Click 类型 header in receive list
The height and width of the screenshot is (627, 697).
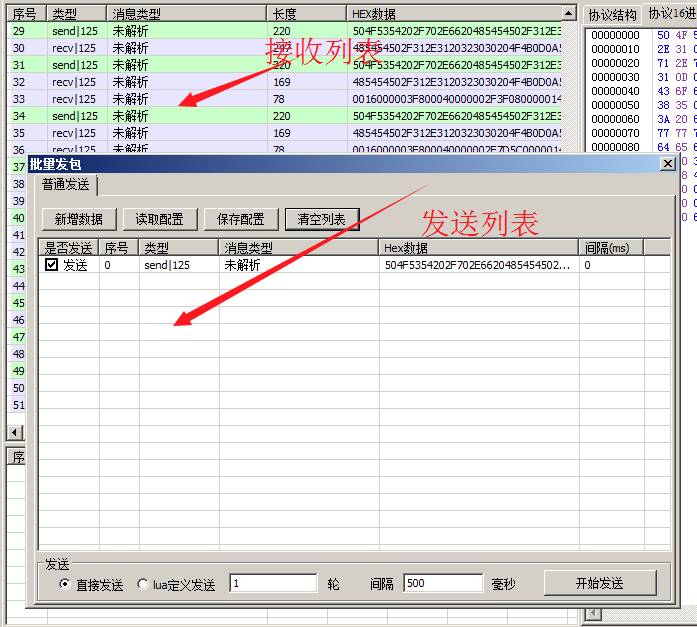(x=76, y=14)
